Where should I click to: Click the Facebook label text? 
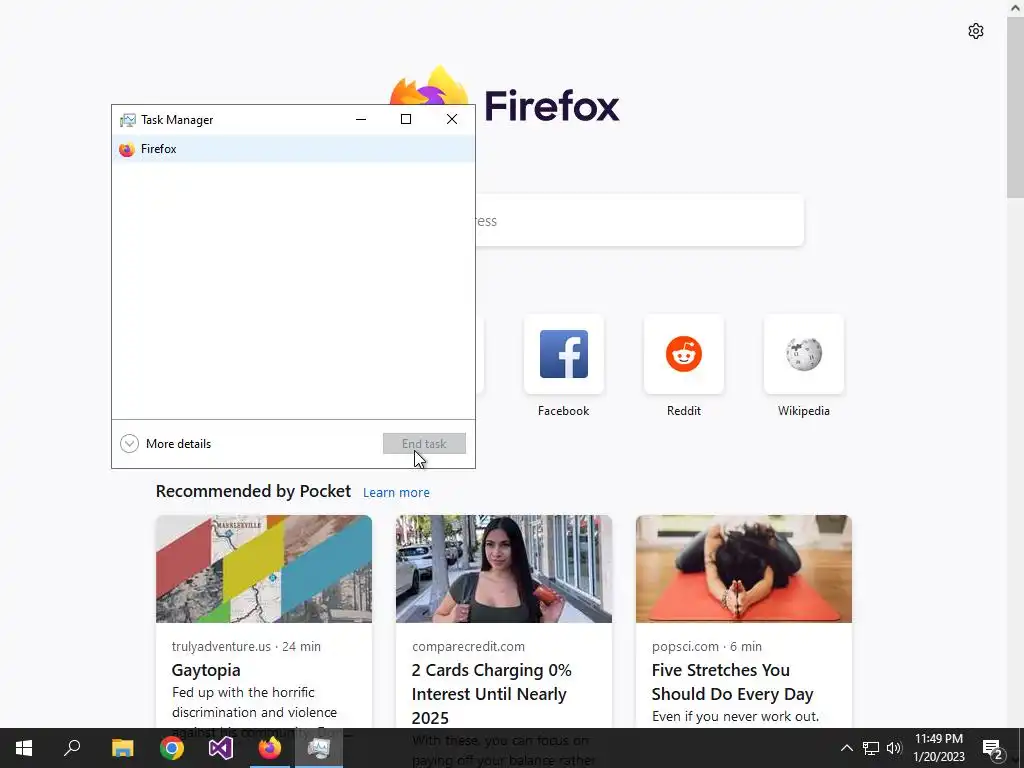[x=564, y=411]
